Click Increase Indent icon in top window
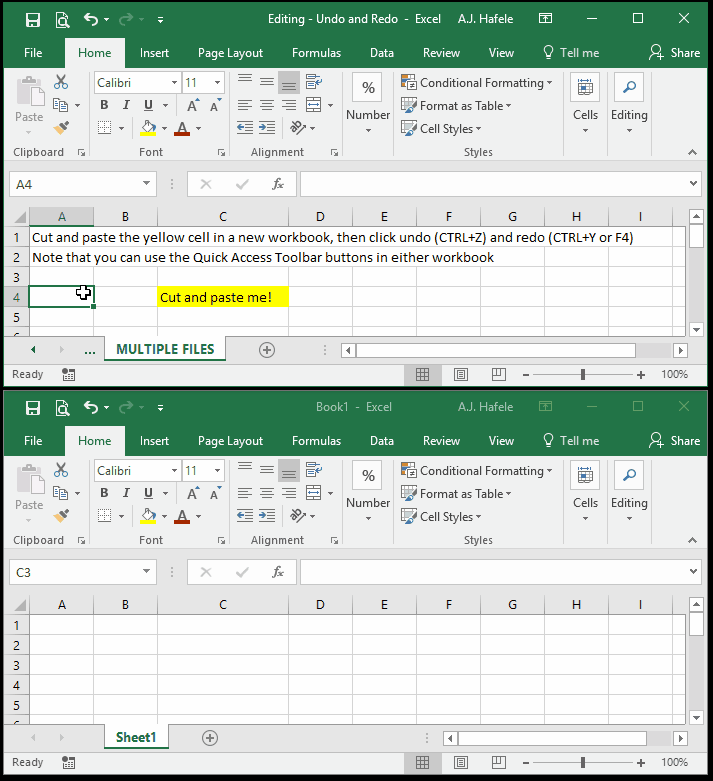 click(x=267, y=128)
